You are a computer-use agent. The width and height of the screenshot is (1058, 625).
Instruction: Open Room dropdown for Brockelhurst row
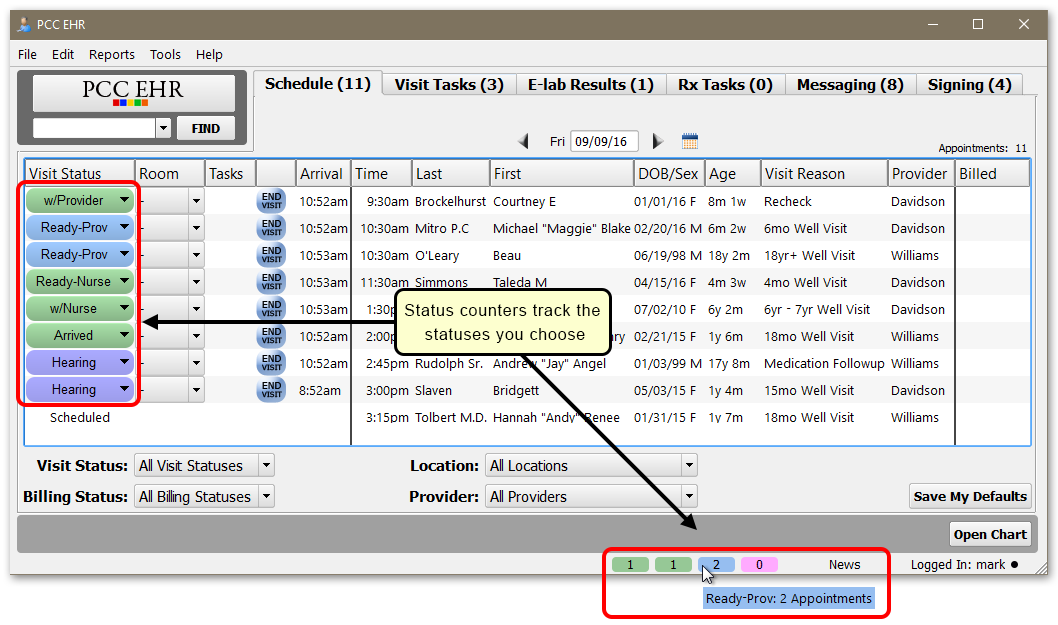pyautogui.click(x=196, y=201)
